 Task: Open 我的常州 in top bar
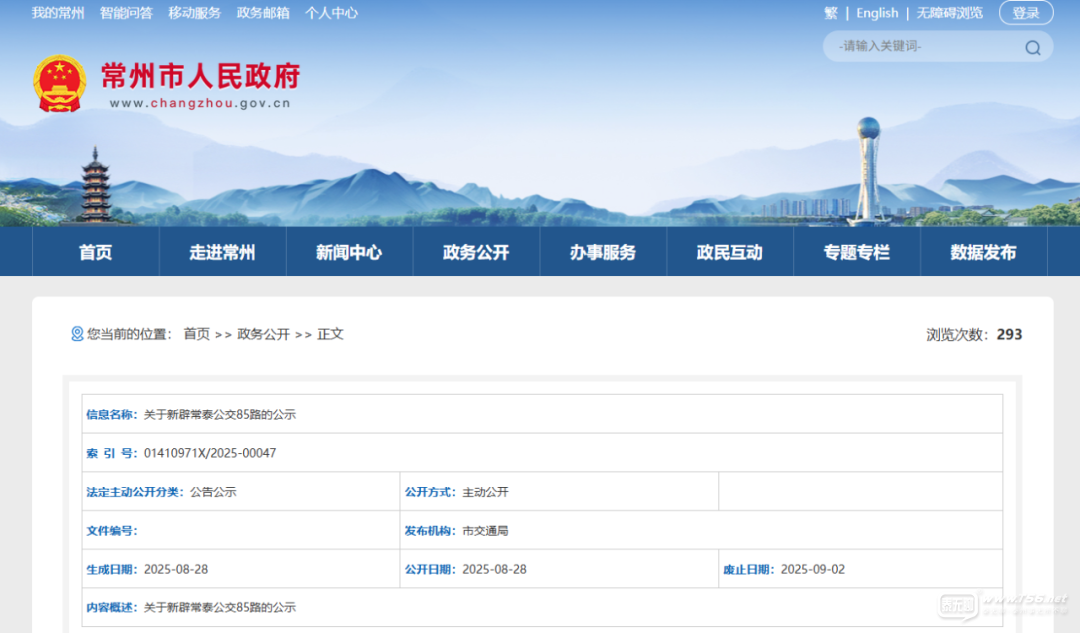(x=58, y=13)
